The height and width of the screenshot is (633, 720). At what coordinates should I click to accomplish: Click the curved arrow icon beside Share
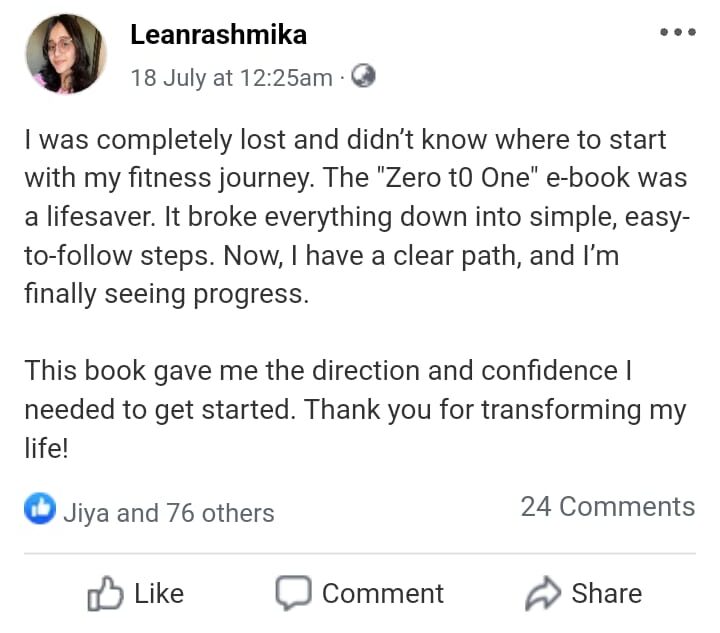point(543,594)
